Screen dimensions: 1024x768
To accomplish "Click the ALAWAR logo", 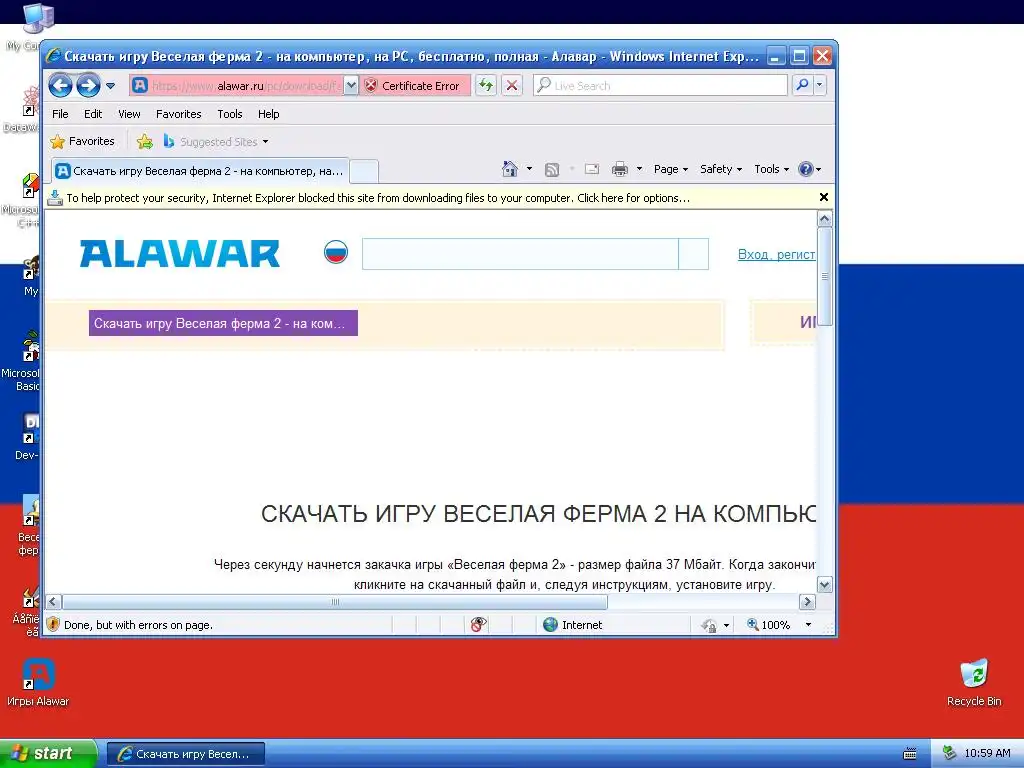I will [x=180, y=254].
